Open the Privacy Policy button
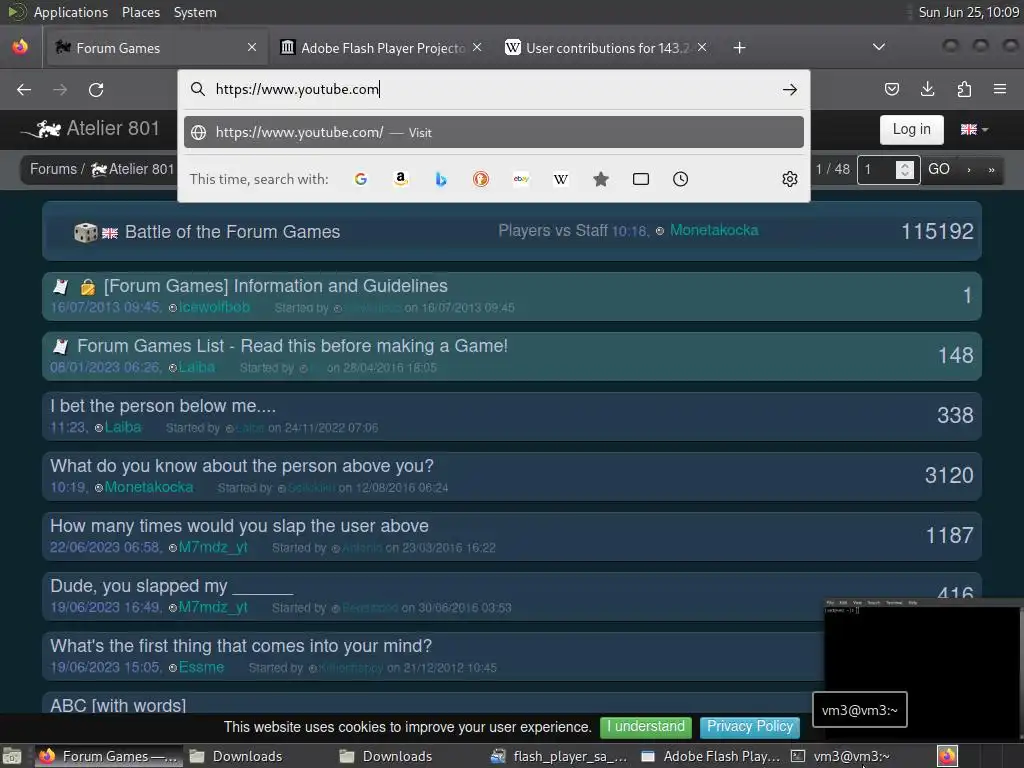 (x=750, y=726)
